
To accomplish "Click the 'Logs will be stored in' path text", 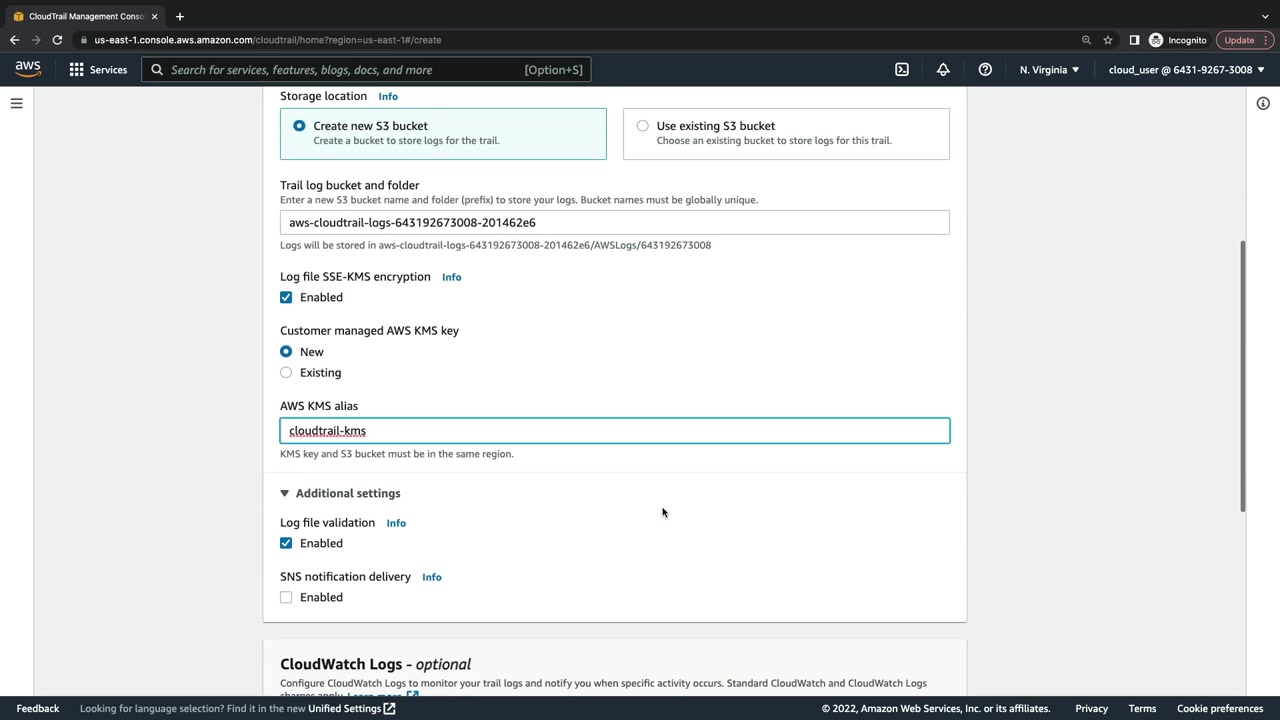I will (x=495, y=245).
